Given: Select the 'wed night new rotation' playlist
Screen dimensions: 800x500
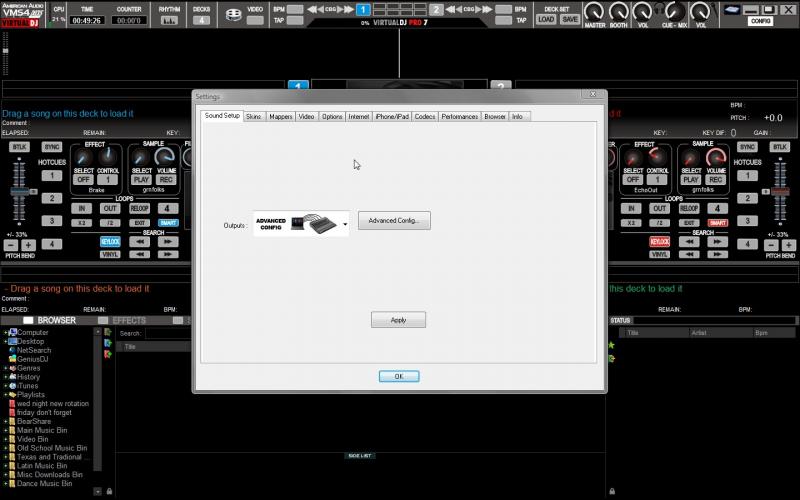Looking at the screenshot, I should 53,404.
